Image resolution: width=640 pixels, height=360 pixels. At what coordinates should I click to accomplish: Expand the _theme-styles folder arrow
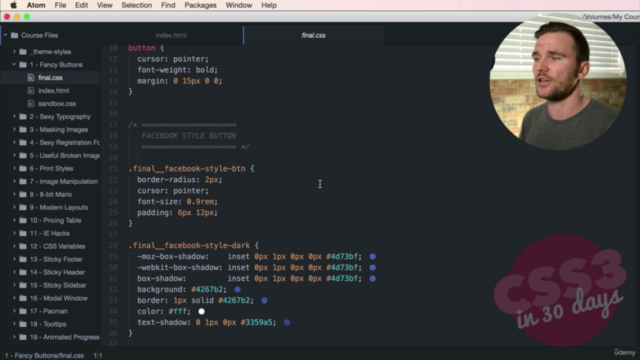[14, 52]
